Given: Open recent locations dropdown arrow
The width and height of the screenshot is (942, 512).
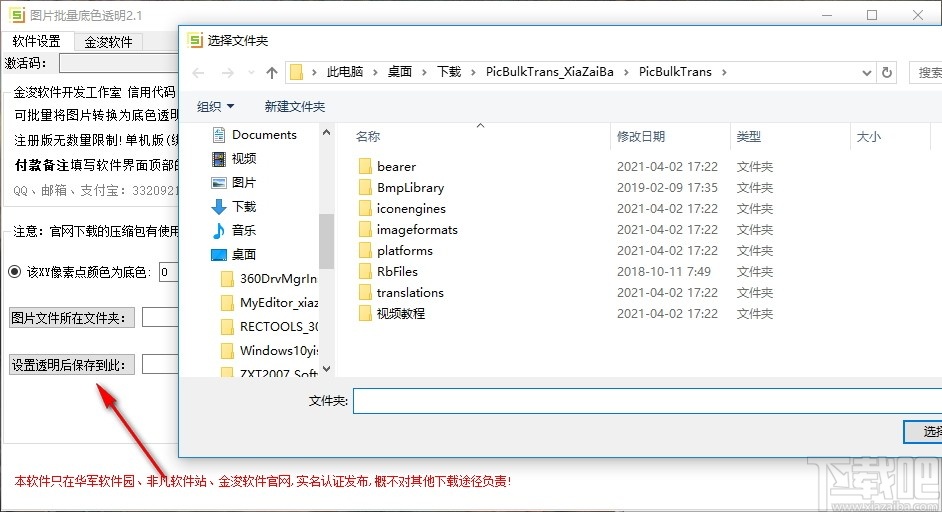Looking at the screenshot, I should click(x=251, y=73).
